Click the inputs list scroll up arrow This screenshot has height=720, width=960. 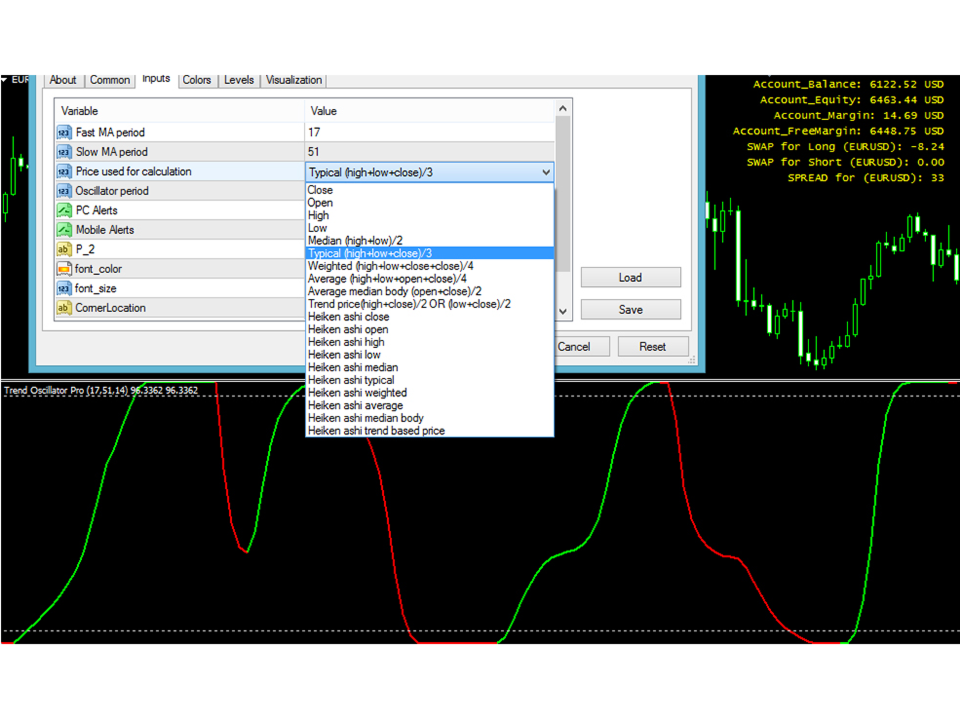point(563,109)
